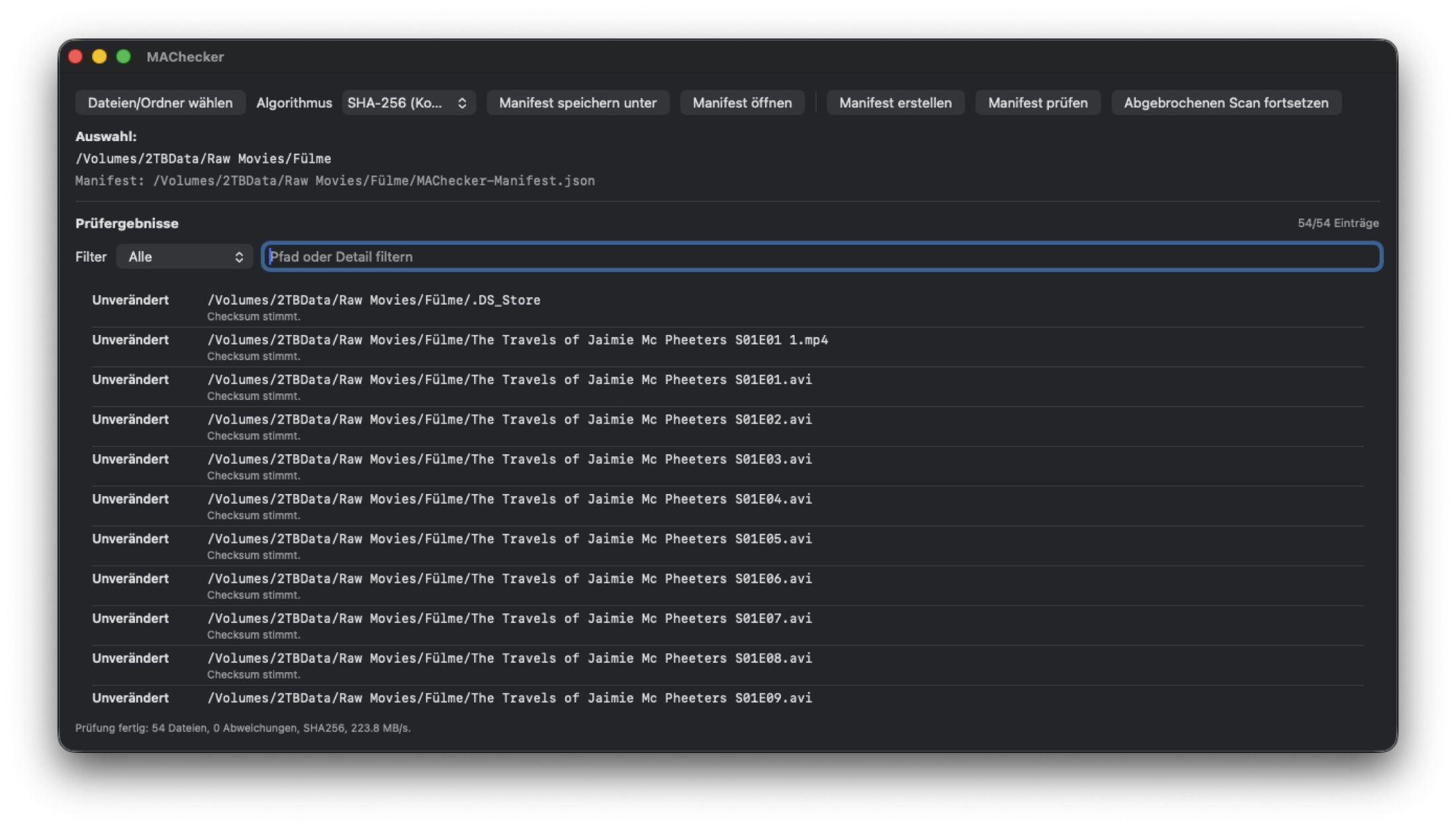The width and height of the screenshot is (1456, 829).
Task: Select the S01E02.avi result row
Action: [727, 426]
